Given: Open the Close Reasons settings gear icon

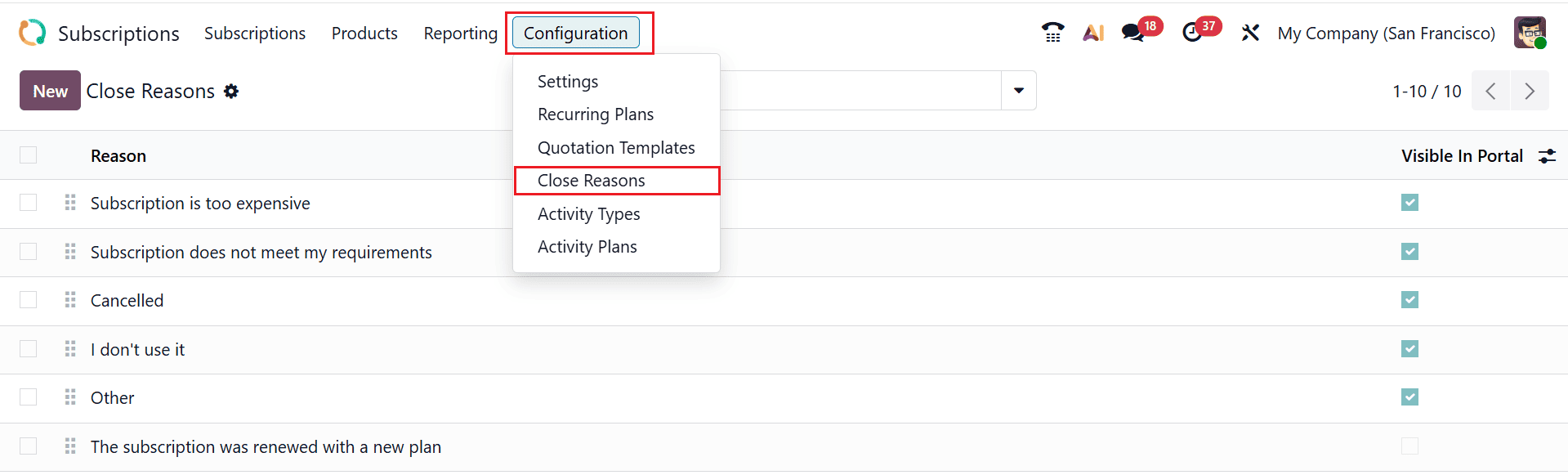Looking at the screenshot, I should (231, 91).
